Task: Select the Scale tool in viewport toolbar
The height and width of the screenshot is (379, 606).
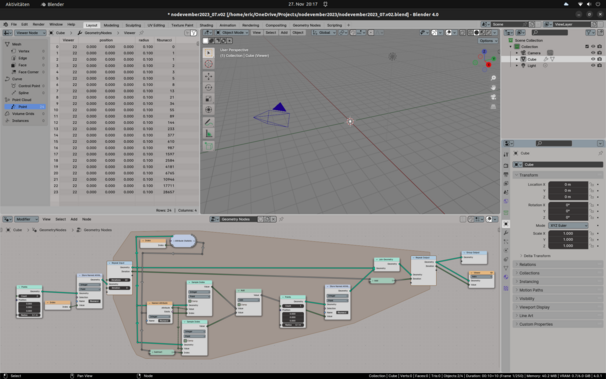Action: 208,99
